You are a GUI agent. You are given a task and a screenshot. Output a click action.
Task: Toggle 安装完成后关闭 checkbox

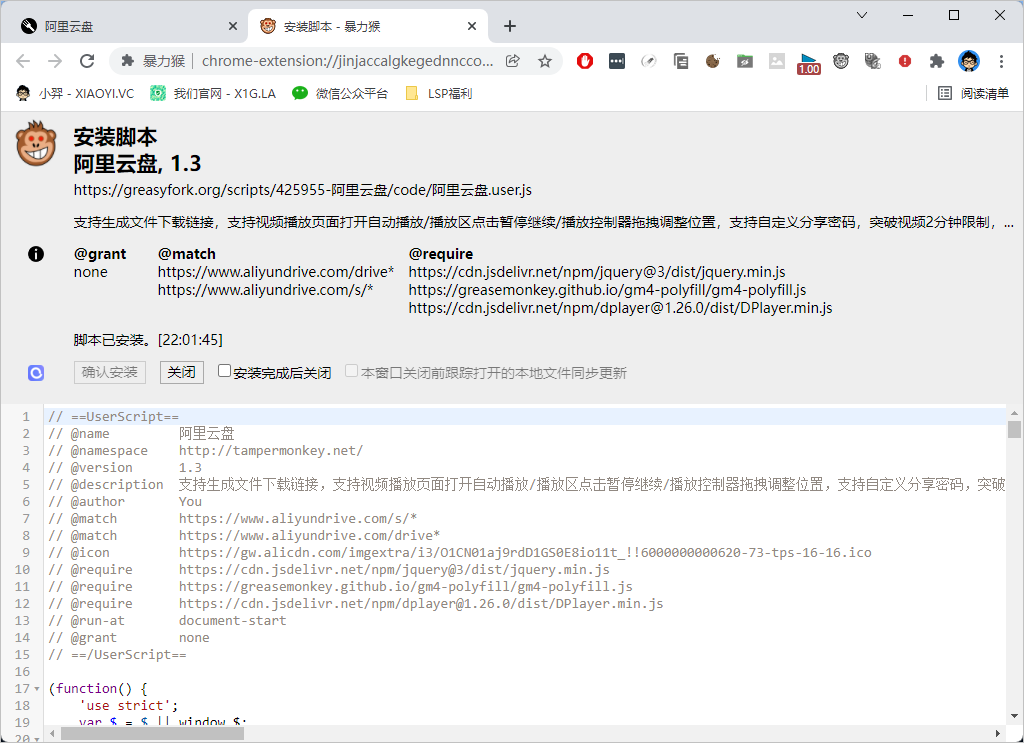[224, 371]
